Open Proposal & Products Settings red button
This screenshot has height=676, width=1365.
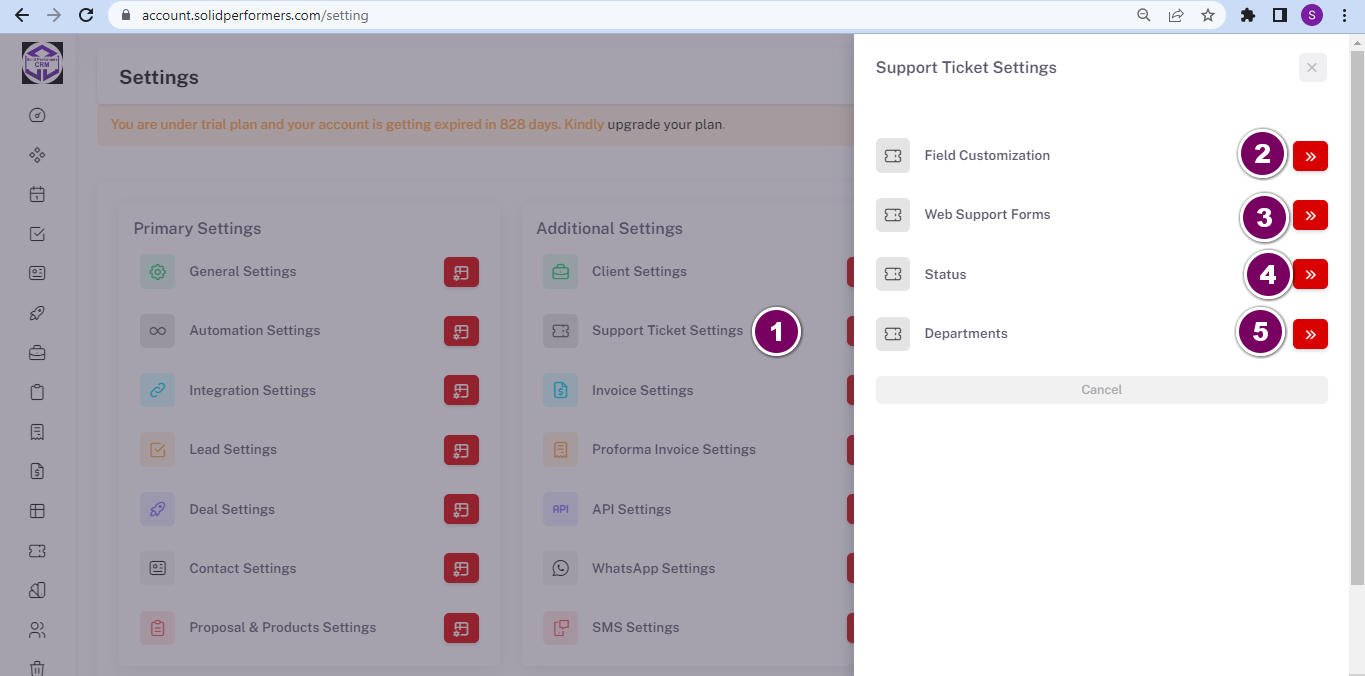461,628
